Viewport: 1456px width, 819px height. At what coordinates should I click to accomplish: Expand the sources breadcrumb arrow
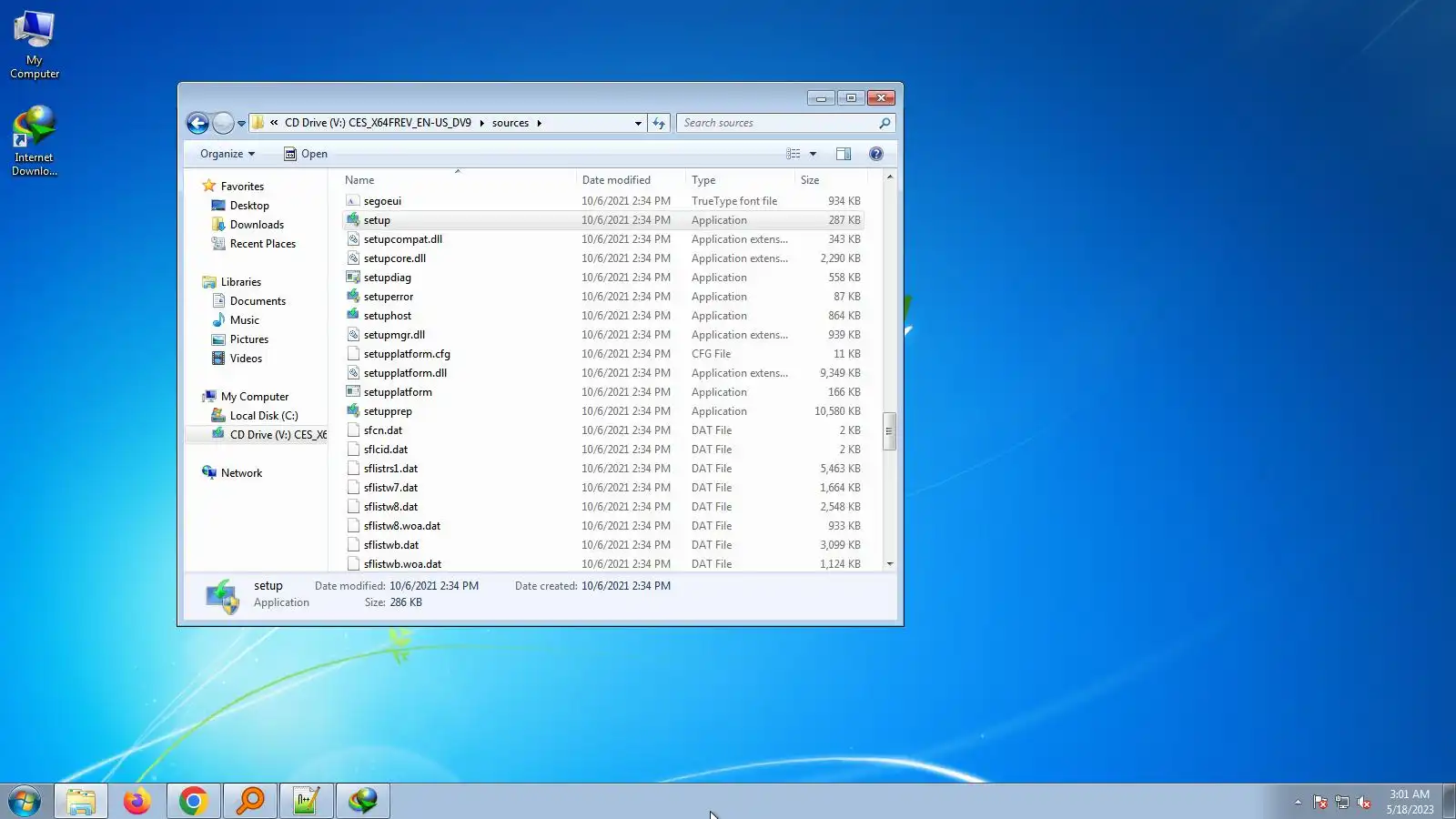coord(539,123)
